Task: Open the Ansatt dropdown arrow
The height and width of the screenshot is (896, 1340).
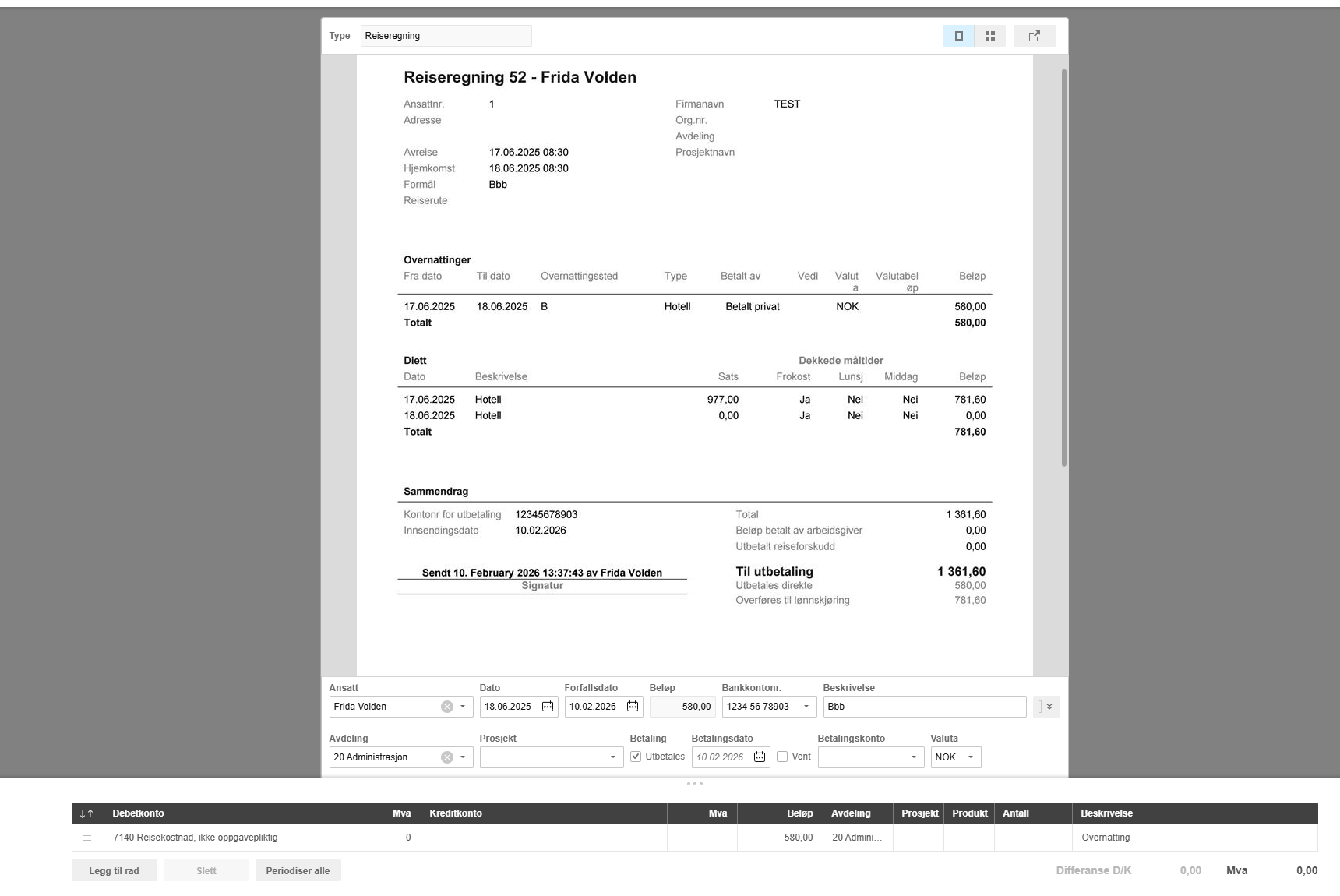Action: tap(463, 707)
